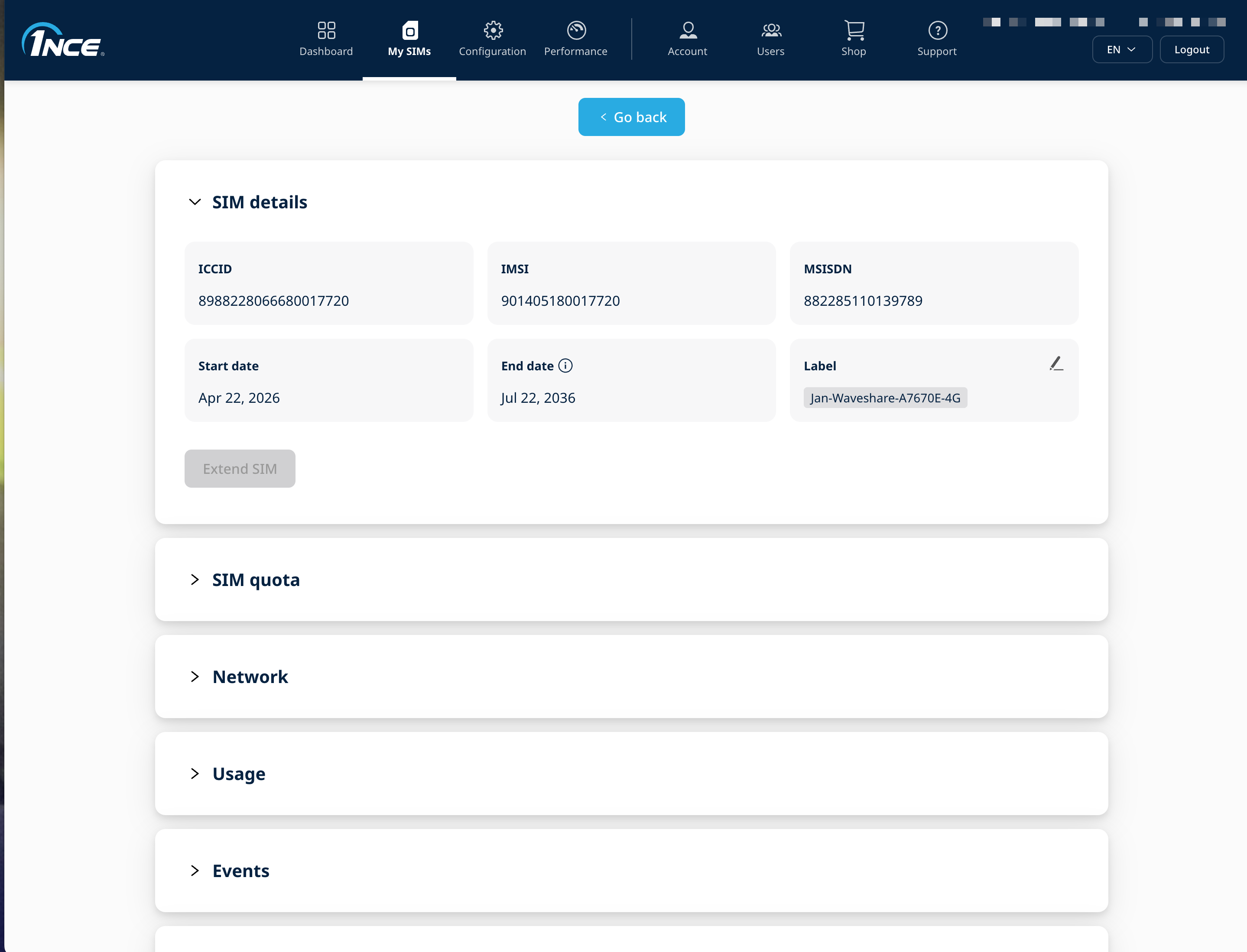The height and width of the screenshot is (952, 1247).
Task: Expand the Network section
Action: [195, 676]
